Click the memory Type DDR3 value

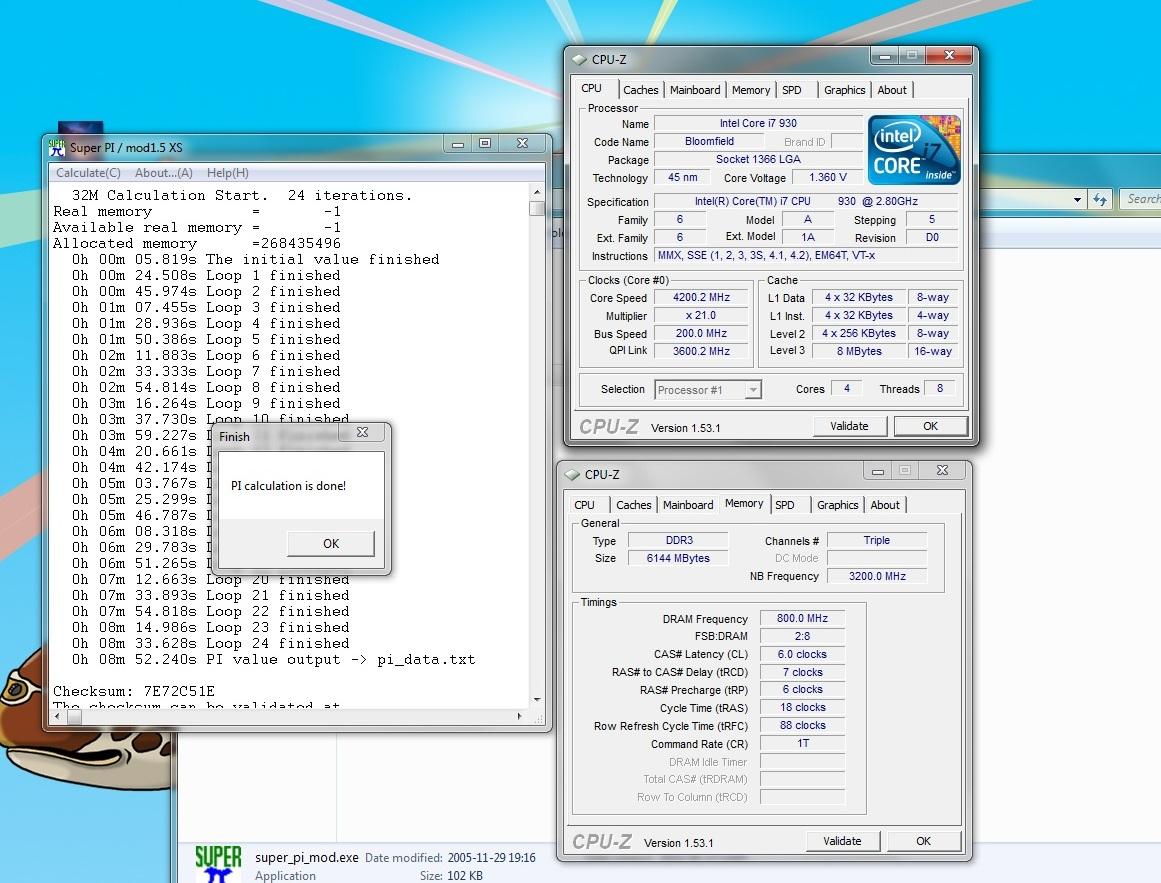(679, 540)
